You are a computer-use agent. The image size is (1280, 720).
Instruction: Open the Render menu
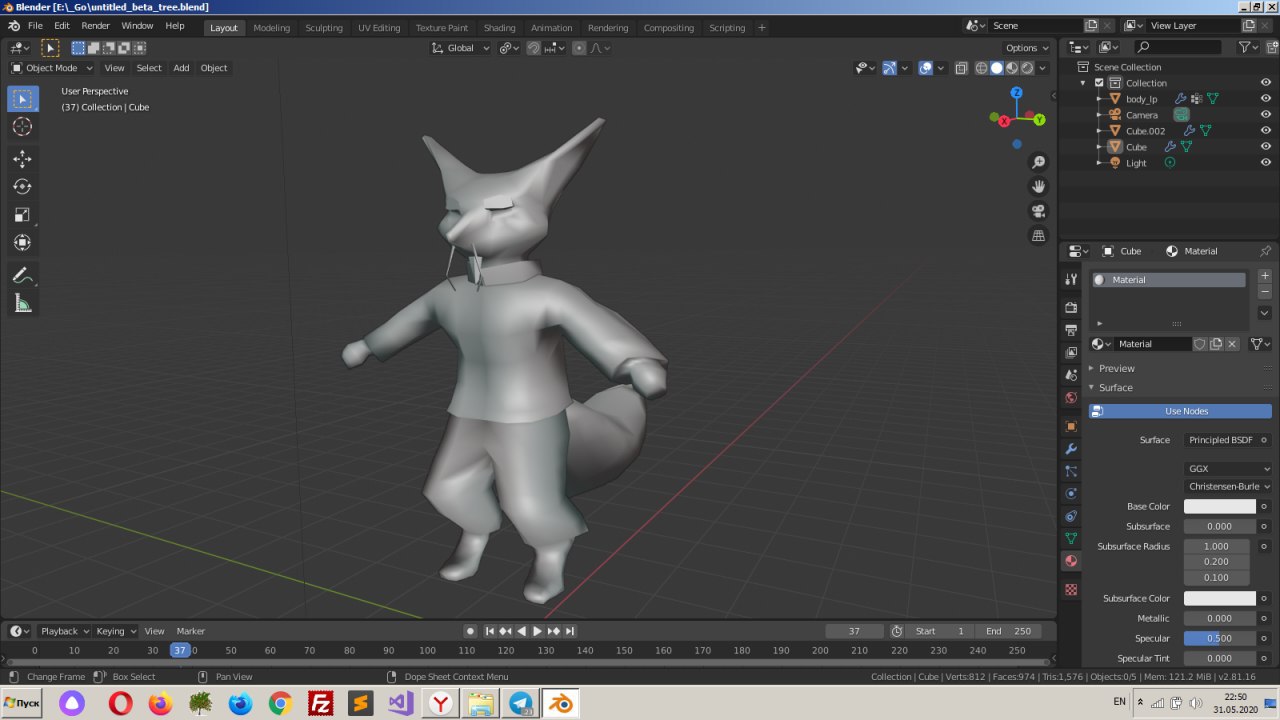pyautogui.click(x=96, y=26)
